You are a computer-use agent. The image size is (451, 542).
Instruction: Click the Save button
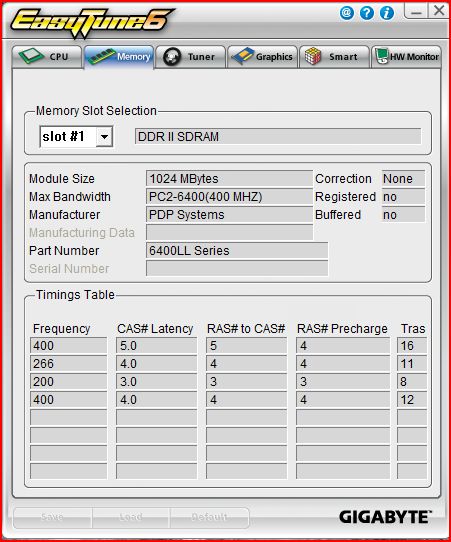pyautogui.click(x=53, y=517)
